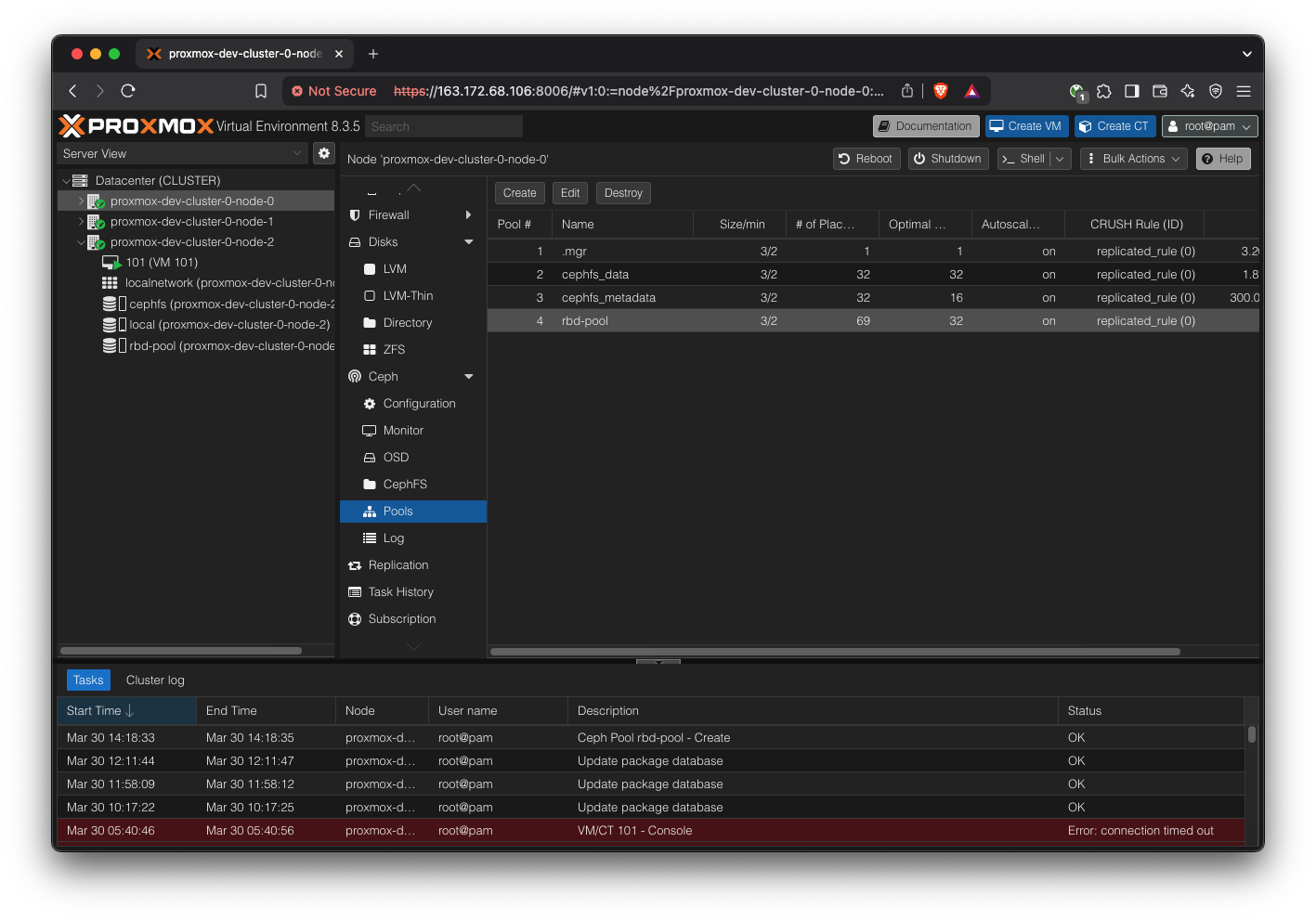Open the root@pam user menu
This screenshot has height=920, width=1316.
click(x=1211, y=126)
